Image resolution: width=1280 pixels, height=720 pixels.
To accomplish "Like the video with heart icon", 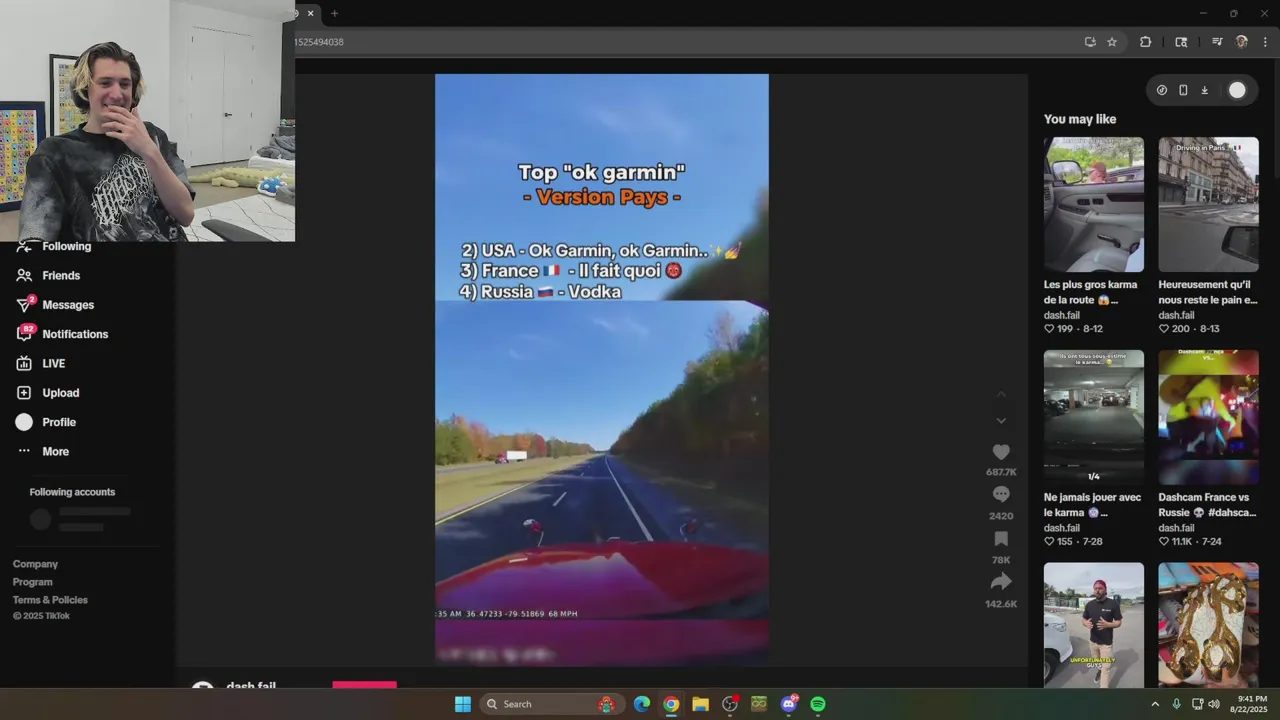I will click(x=1001, y=452).
